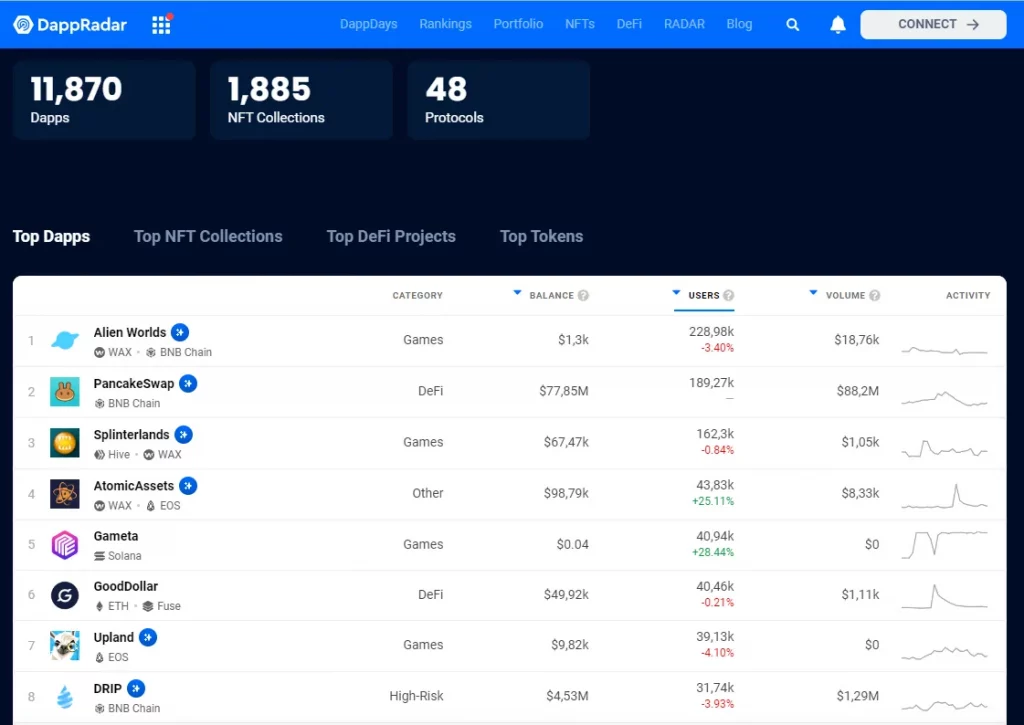Image resolution: width=1024 pixels, height=725 pixels.
Task: Click the blue badge next to PancakeSwap
Action: pyautogui.click(x=188, y=383)
